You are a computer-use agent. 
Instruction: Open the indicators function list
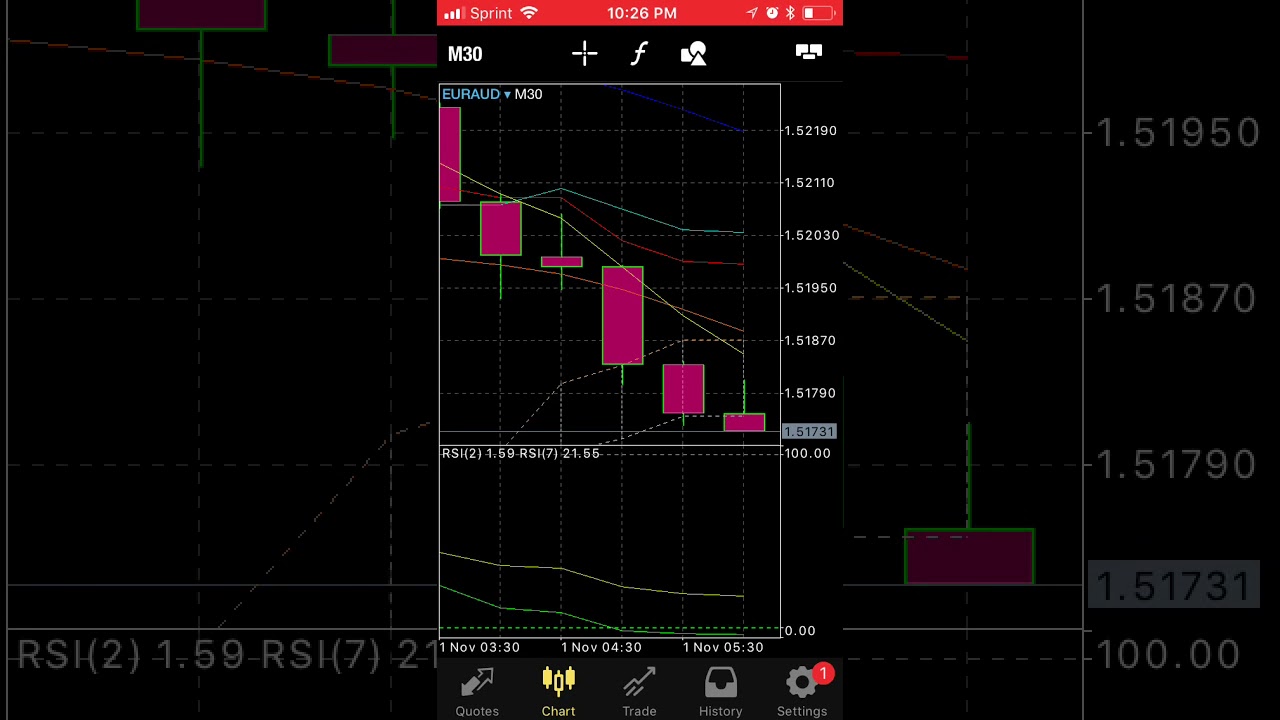click(x=639, y=54)
